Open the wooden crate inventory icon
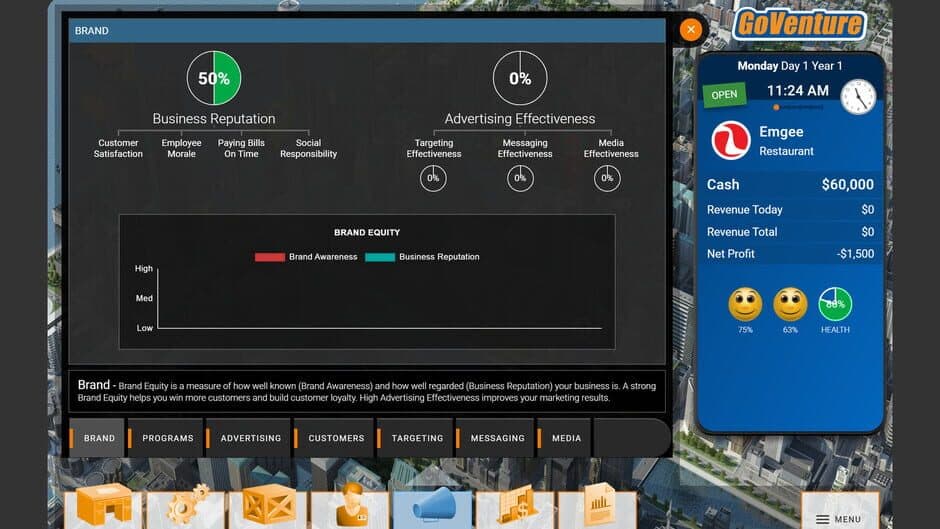Image resolution: width=940 pixels, height=529 pixels. 268,507
